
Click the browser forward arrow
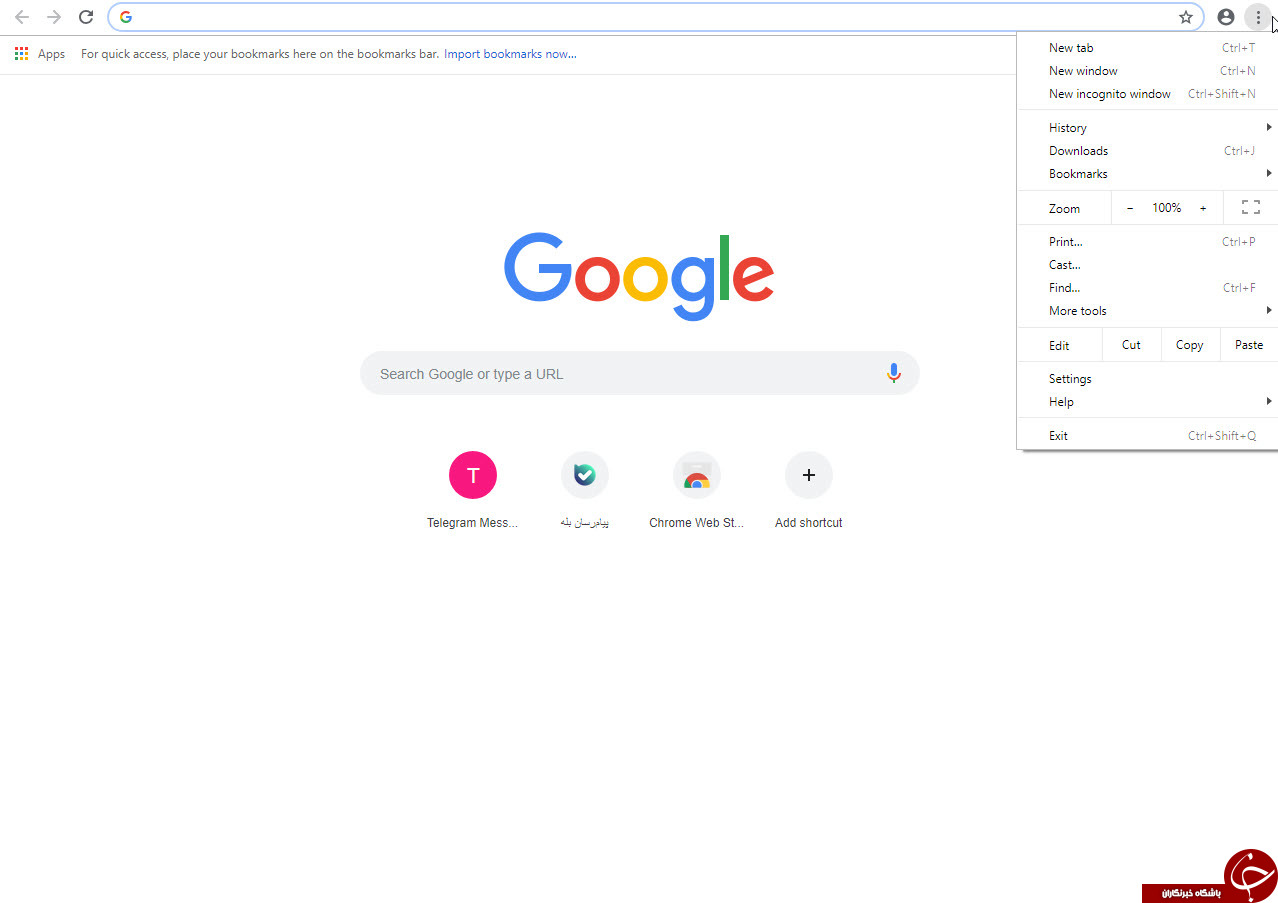pyautogui.click(x=54, y=17)
